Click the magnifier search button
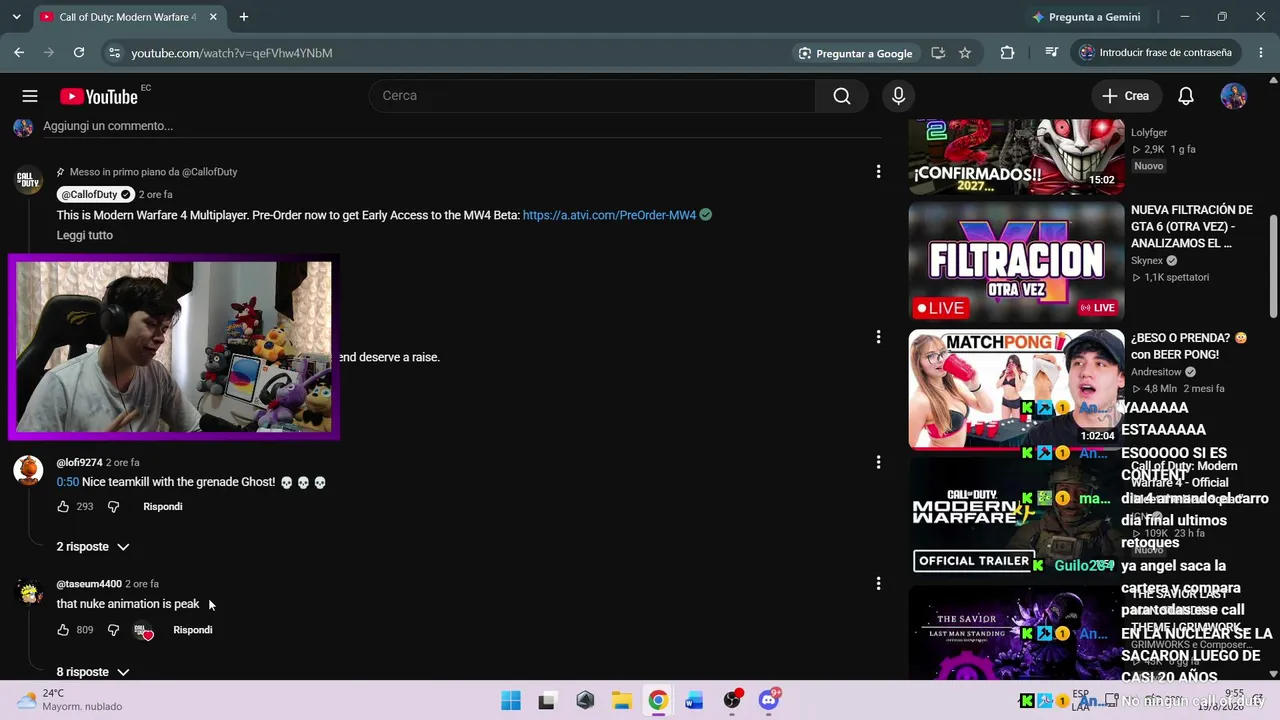The height and width of the screenshot is (720, 1280). click(842, 96)
